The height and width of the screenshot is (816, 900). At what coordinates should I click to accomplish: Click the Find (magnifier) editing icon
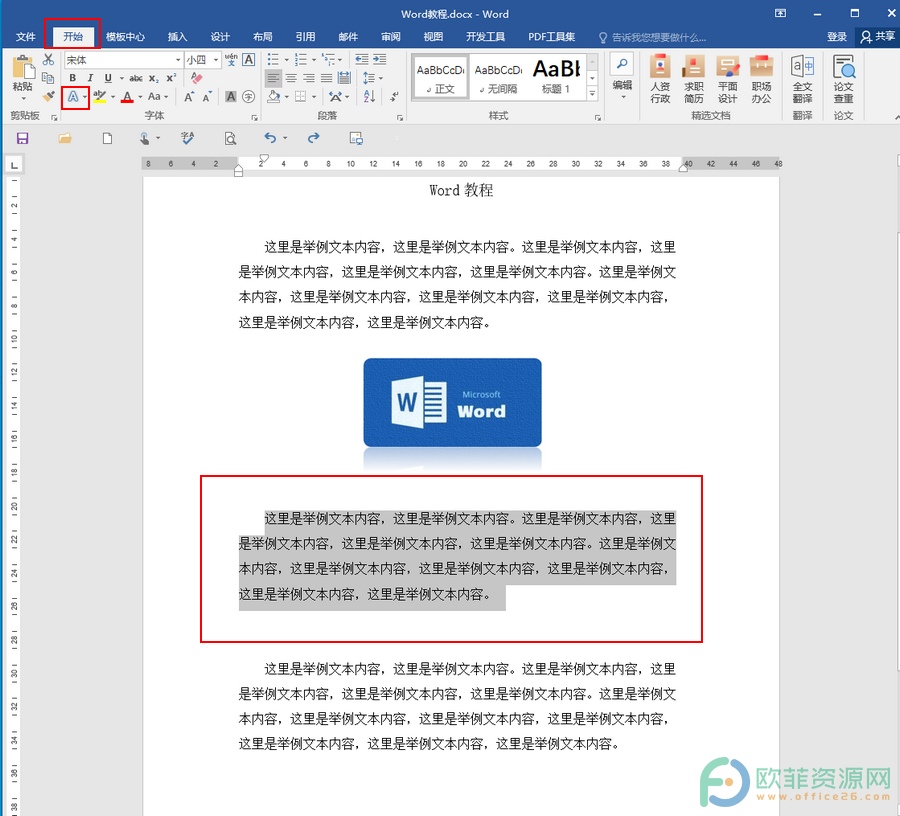pyautogui.click(x=622, y=64)
